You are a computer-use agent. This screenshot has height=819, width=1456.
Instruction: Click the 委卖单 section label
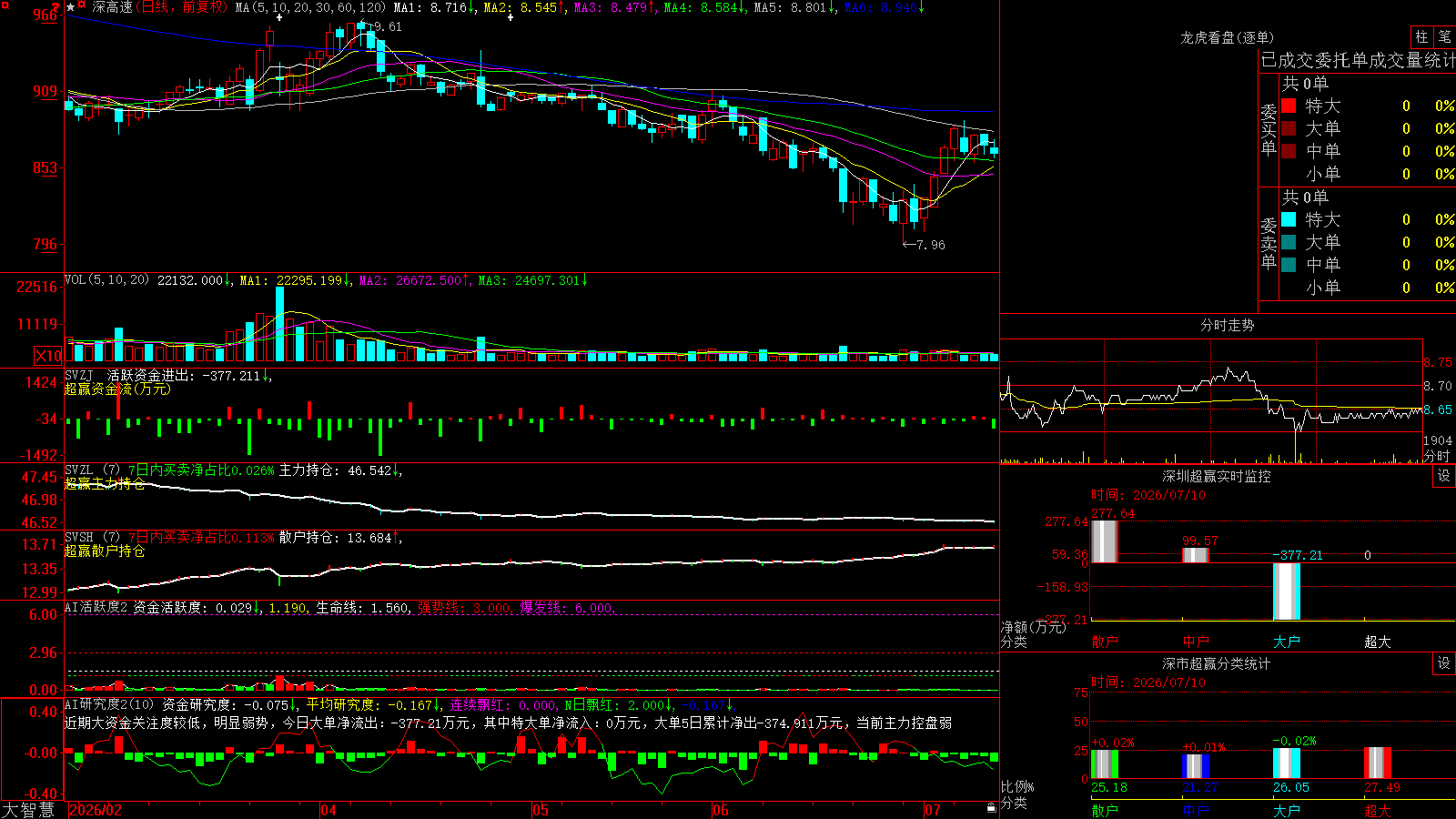tap(1269, 243)
